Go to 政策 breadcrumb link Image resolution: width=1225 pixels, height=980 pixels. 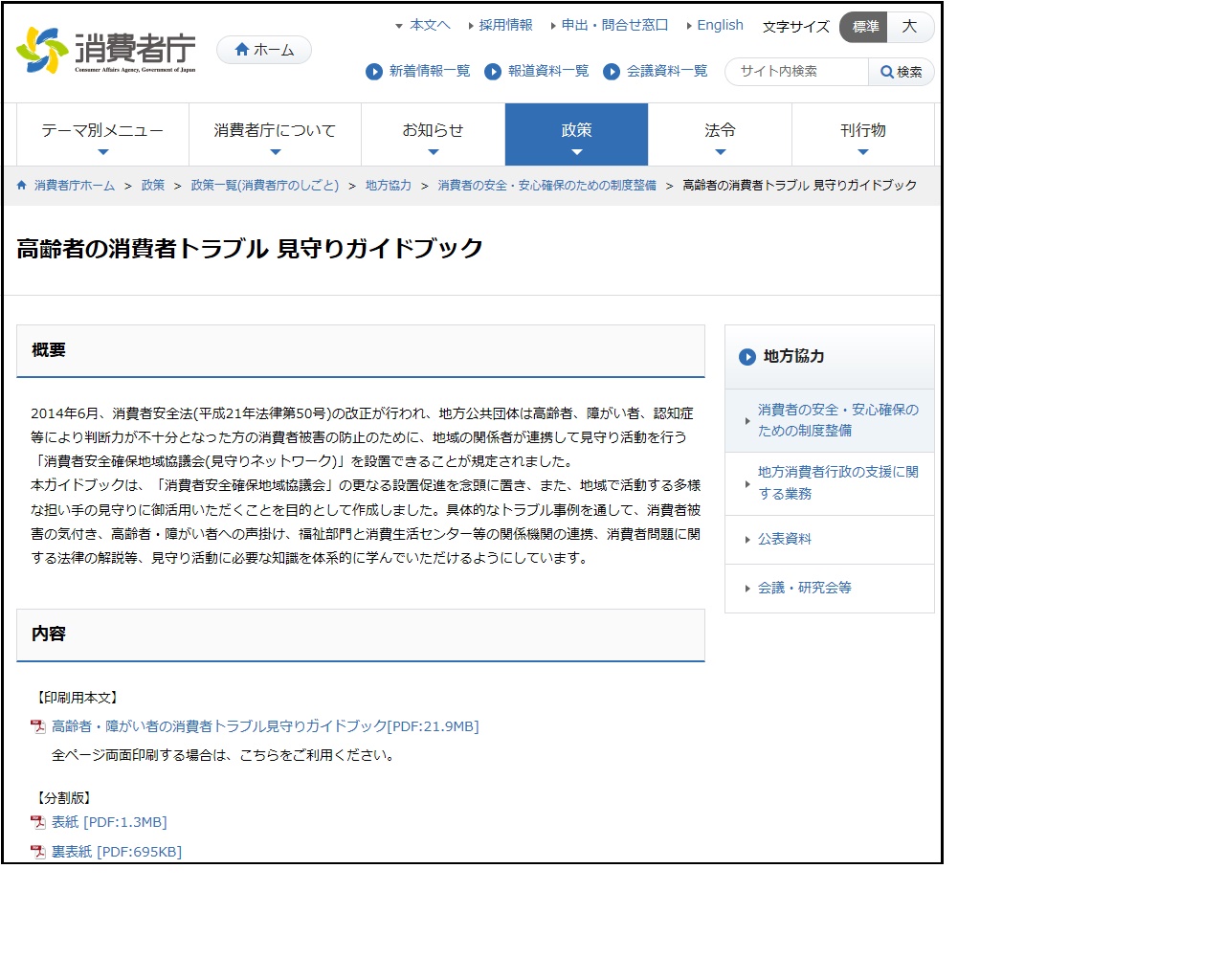pyautogui.click(x=153, y=186)
